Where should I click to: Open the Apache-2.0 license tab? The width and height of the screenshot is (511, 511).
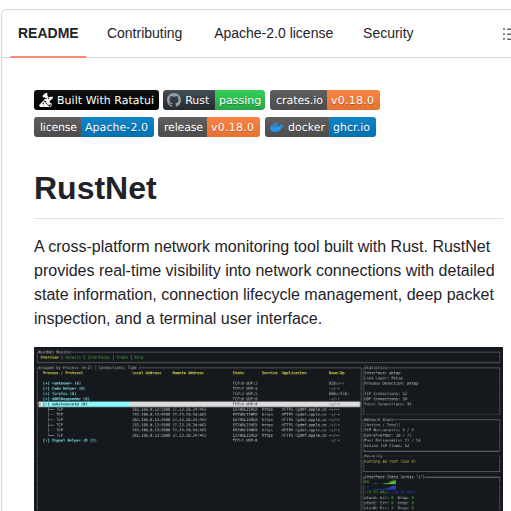point(273,33)
